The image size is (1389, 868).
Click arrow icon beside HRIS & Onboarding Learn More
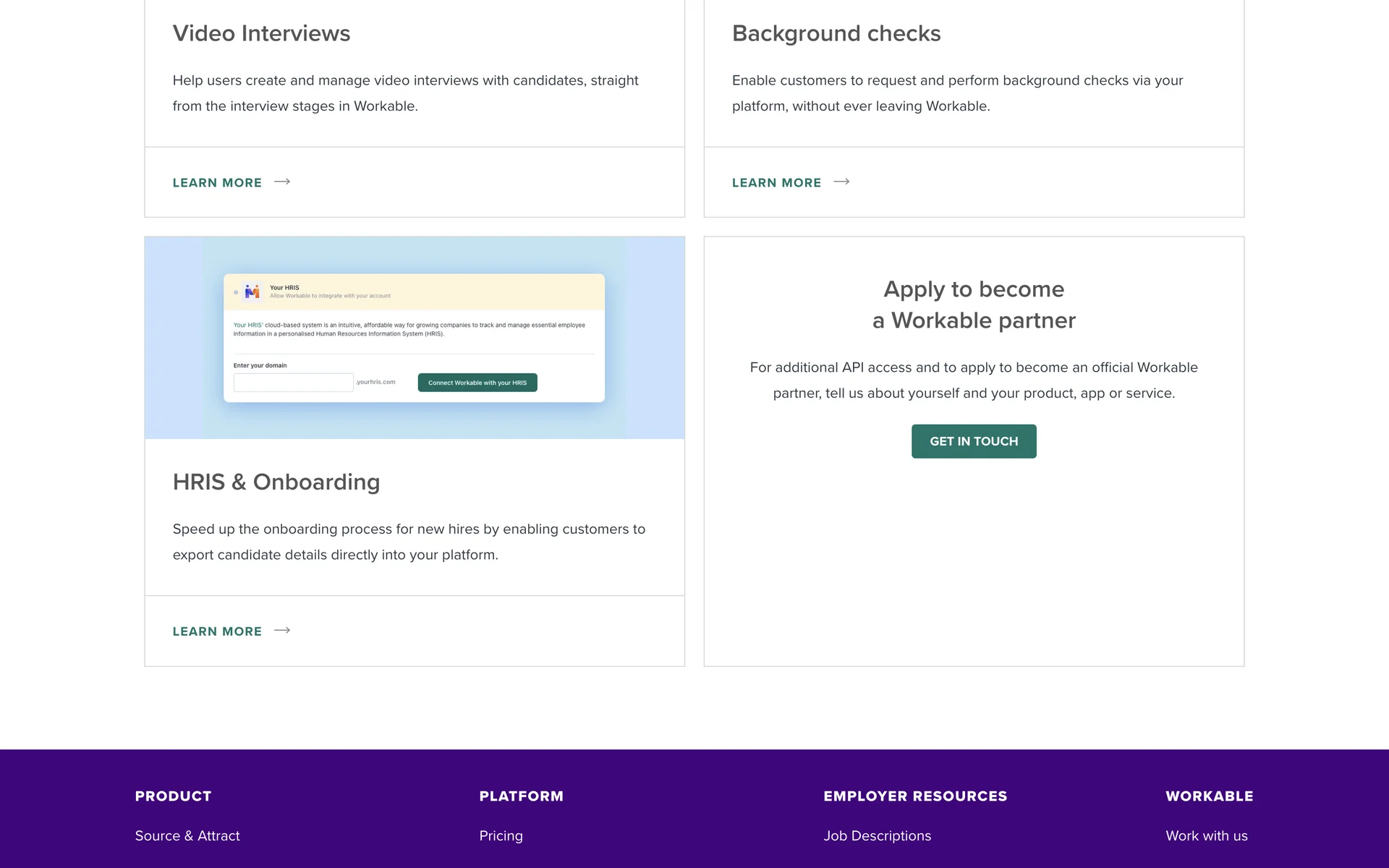point(282,631)
